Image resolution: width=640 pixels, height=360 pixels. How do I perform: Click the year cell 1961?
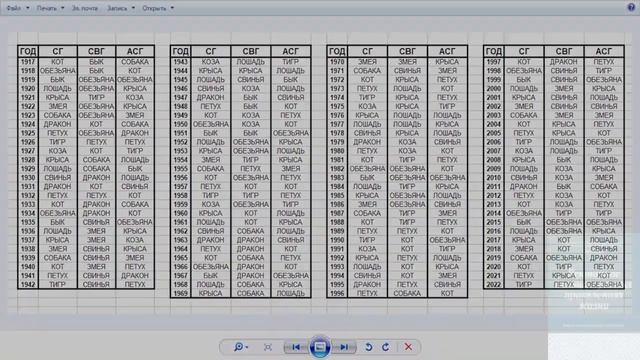[180, 222]
